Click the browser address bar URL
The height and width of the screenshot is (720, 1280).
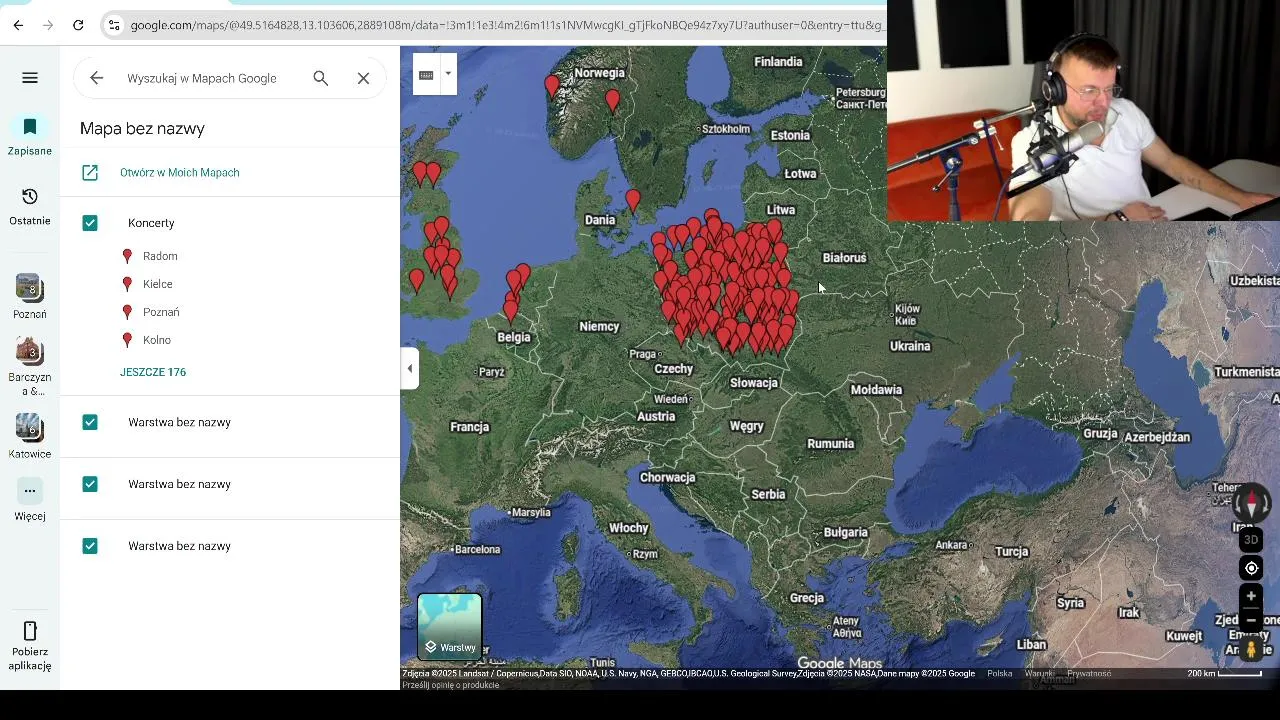click(508, 25)
